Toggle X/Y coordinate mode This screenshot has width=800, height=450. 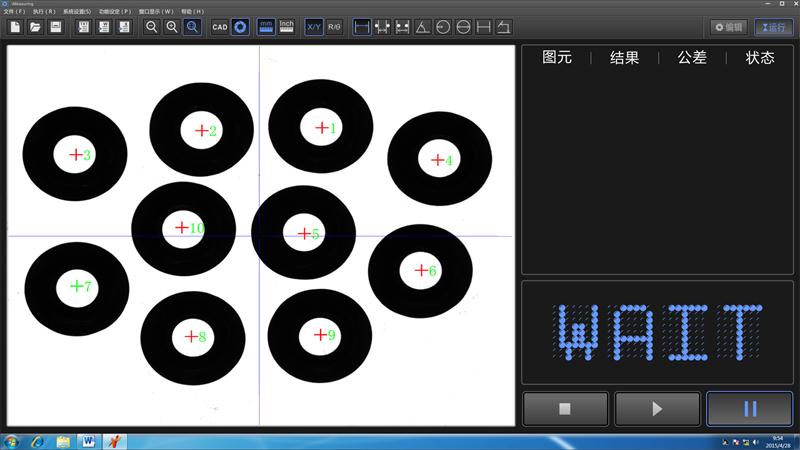tap(314, 27)
